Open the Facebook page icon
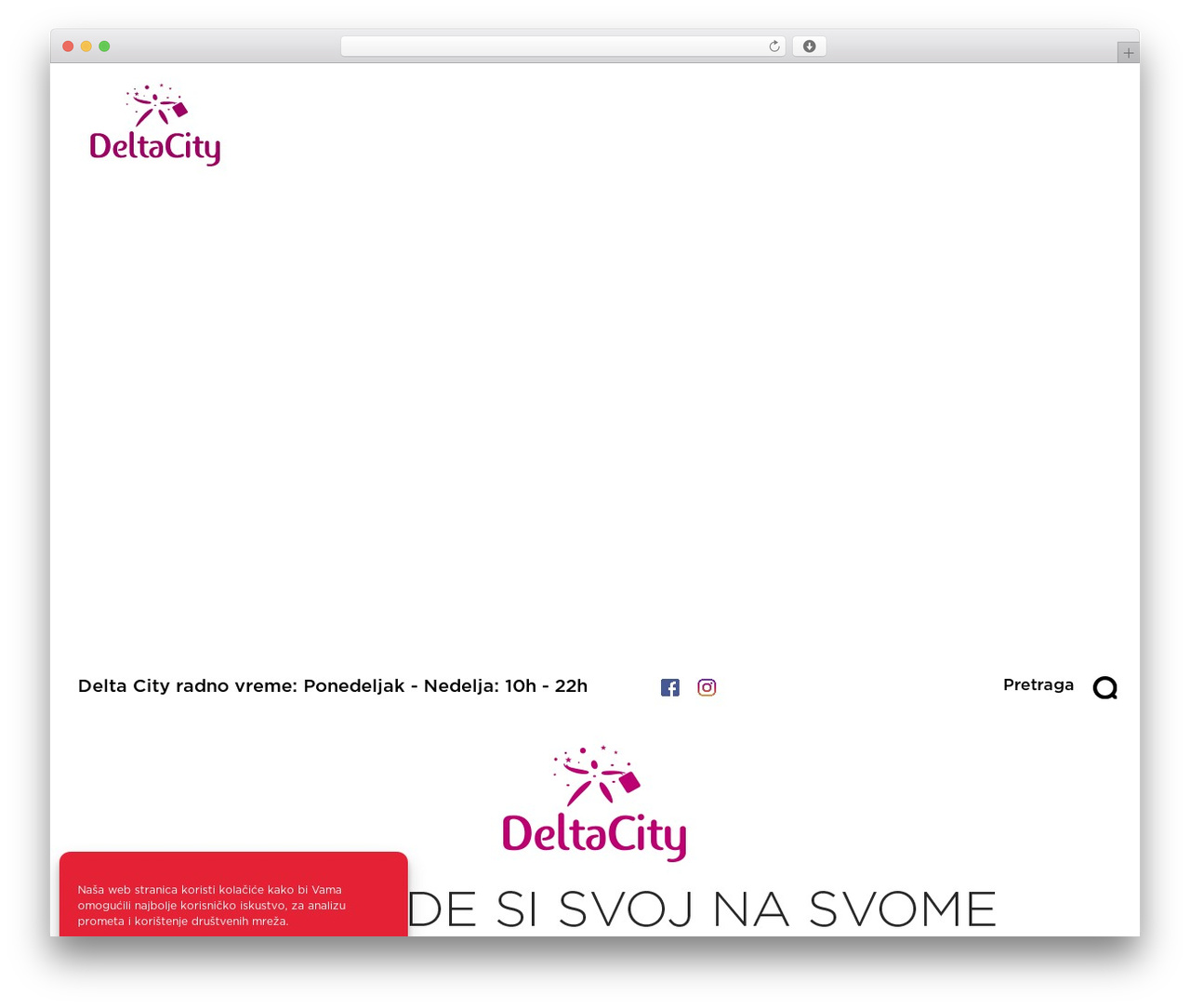This screenshot has height=1008, width=1190. click(x=670, y=687)
